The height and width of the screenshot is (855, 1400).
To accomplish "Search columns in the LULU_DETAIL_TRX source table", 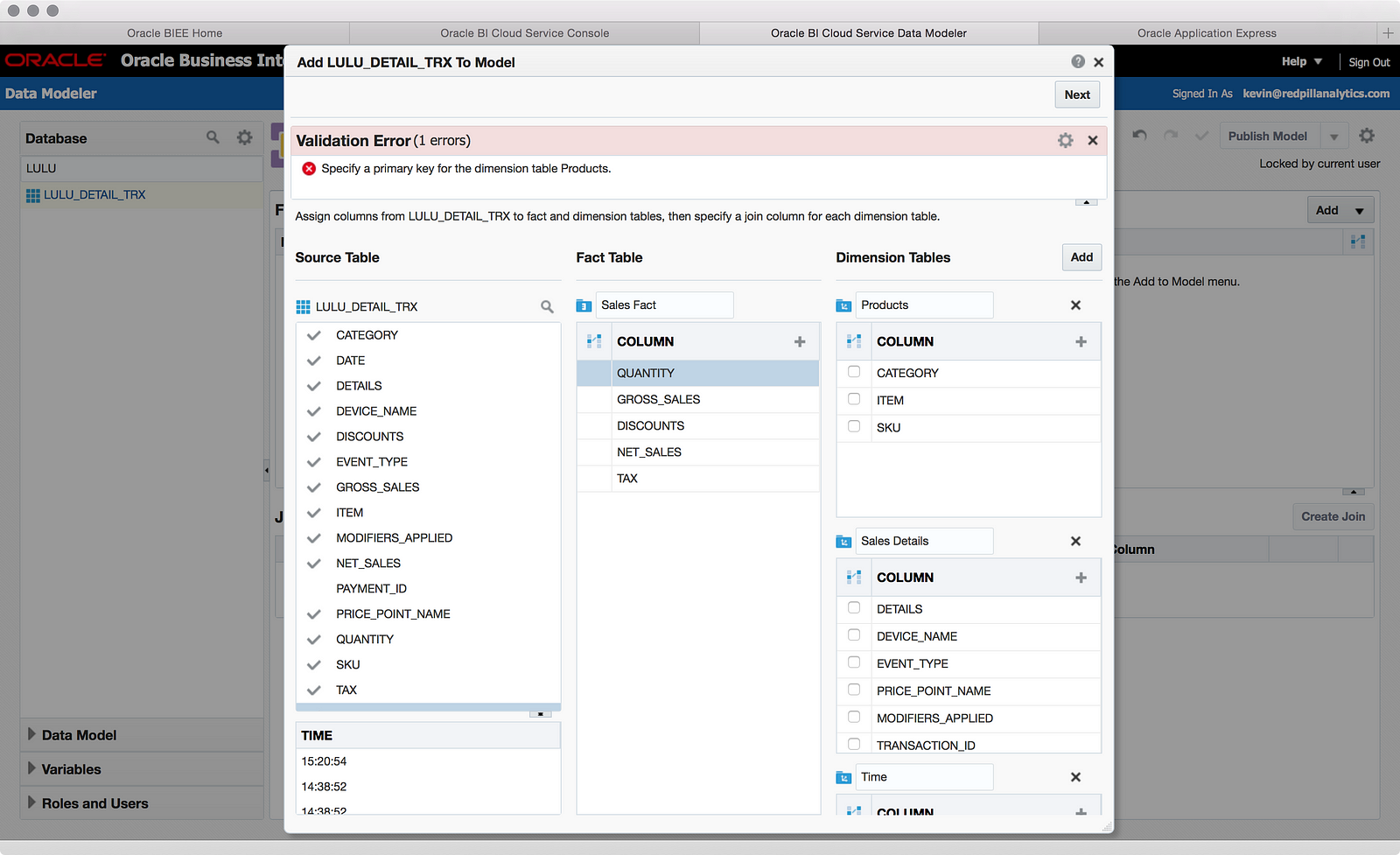I will point(547,306).
